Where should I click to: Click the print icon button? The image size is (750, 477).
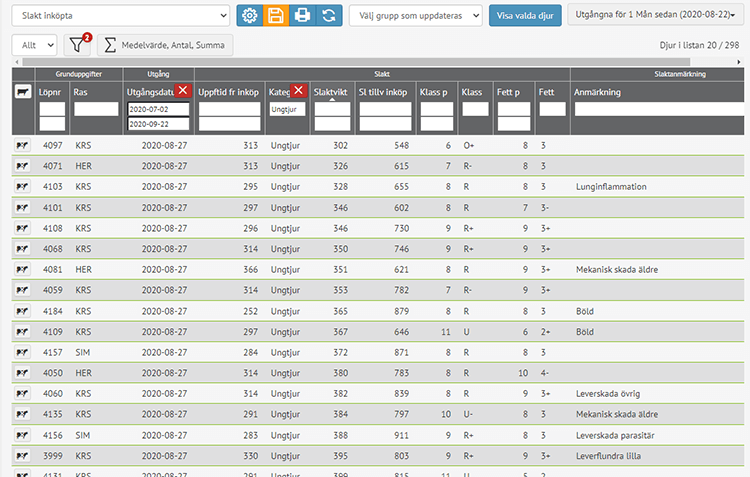[x=302, y=16]
